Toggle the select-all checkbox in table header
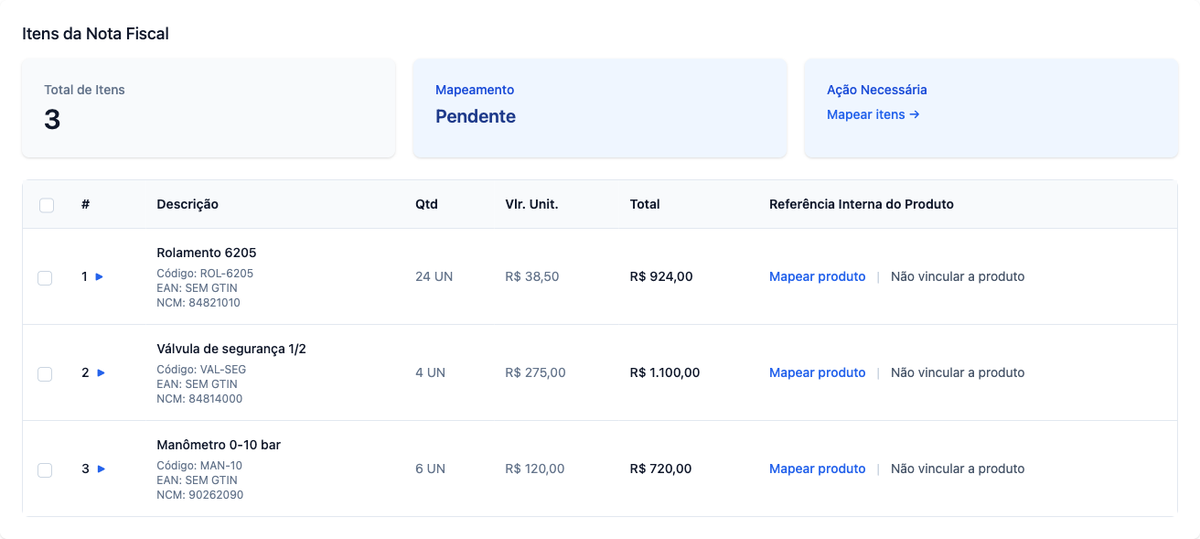This screenshot has height=539, width=1200. [46, 205]
